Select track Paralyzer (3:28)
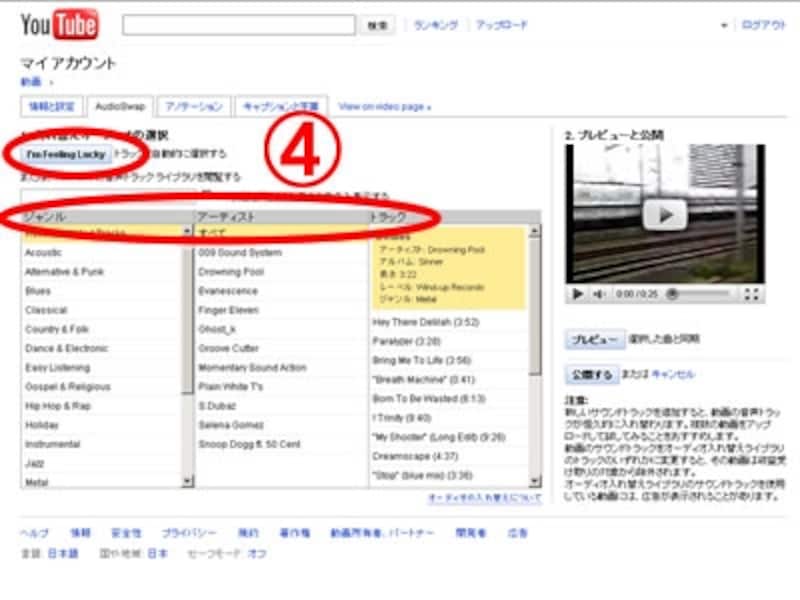This screenshot has width=800, height=600. tap(406, 341)
